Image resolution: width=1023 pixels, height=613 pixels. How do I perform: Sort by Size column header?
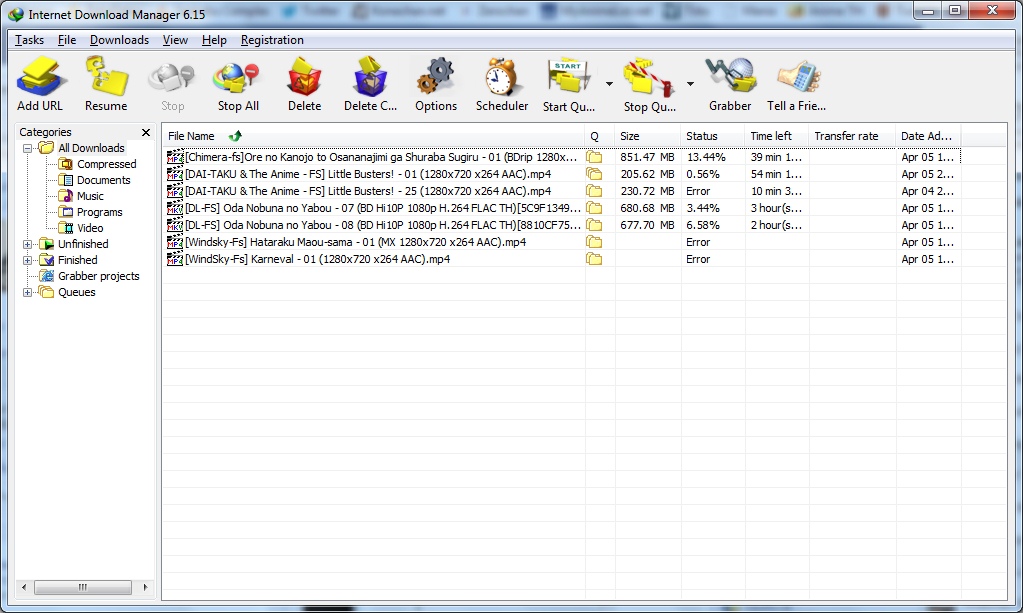pyautogui.click(x=647, y=136)
